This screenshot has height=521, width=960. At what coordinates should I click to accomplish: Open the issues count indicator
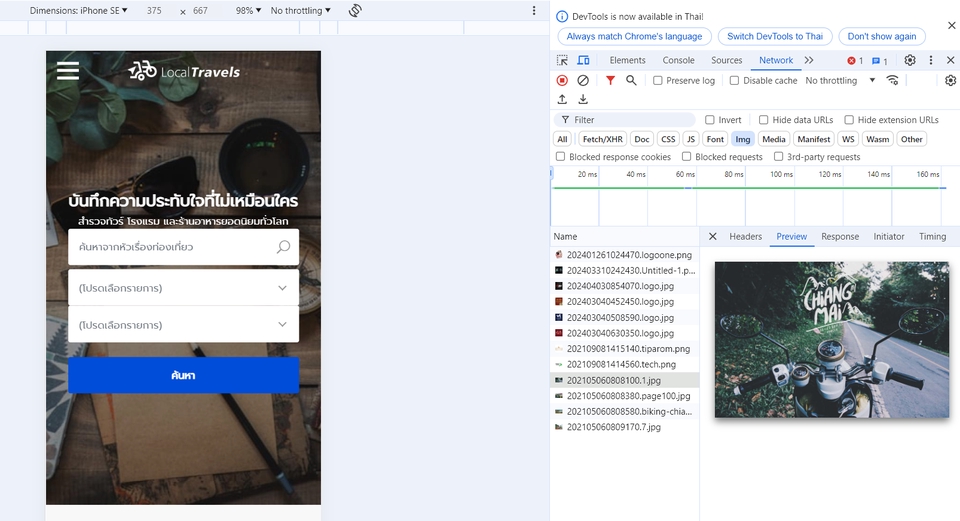point(880,61)
